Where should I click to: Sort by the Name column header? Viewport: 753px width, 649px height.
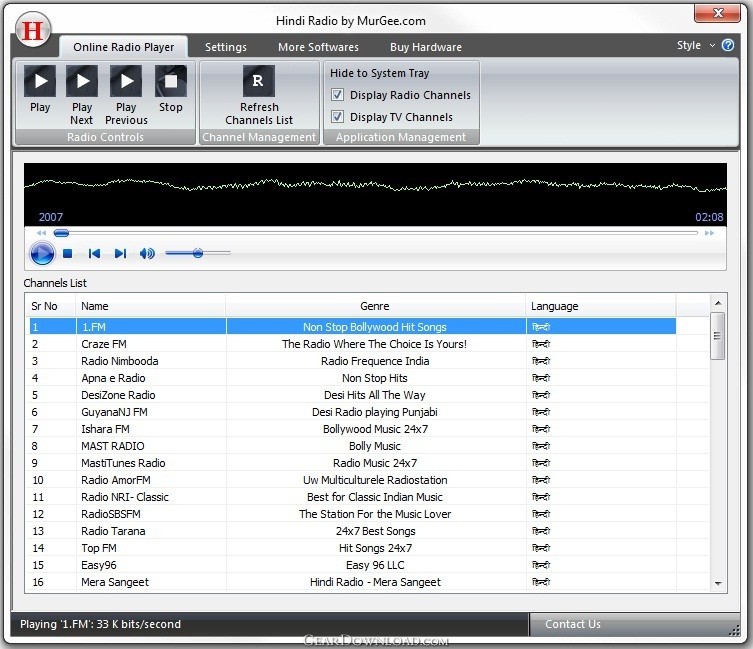(x=150, y=306)
